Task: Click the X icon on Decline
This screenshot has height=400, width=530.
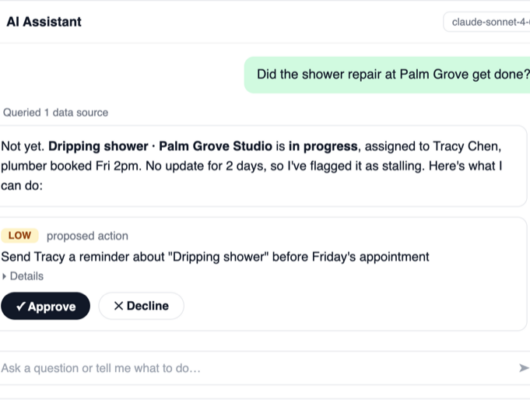Action: (x=118, y=306)
